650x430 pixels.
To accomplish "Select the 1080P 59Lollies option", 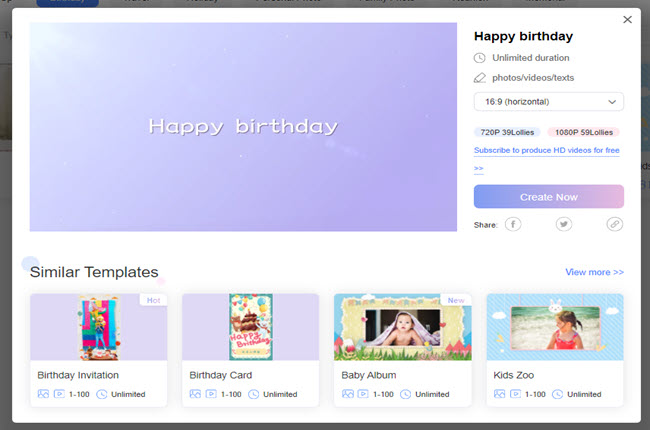I will [x=584, y=132].
